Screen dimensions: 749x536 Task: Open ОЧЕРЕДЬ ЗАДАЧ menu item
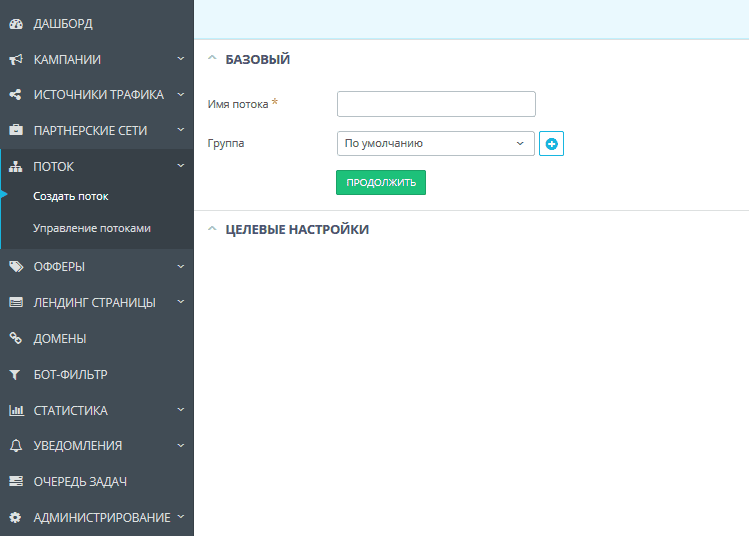(80, 482)
